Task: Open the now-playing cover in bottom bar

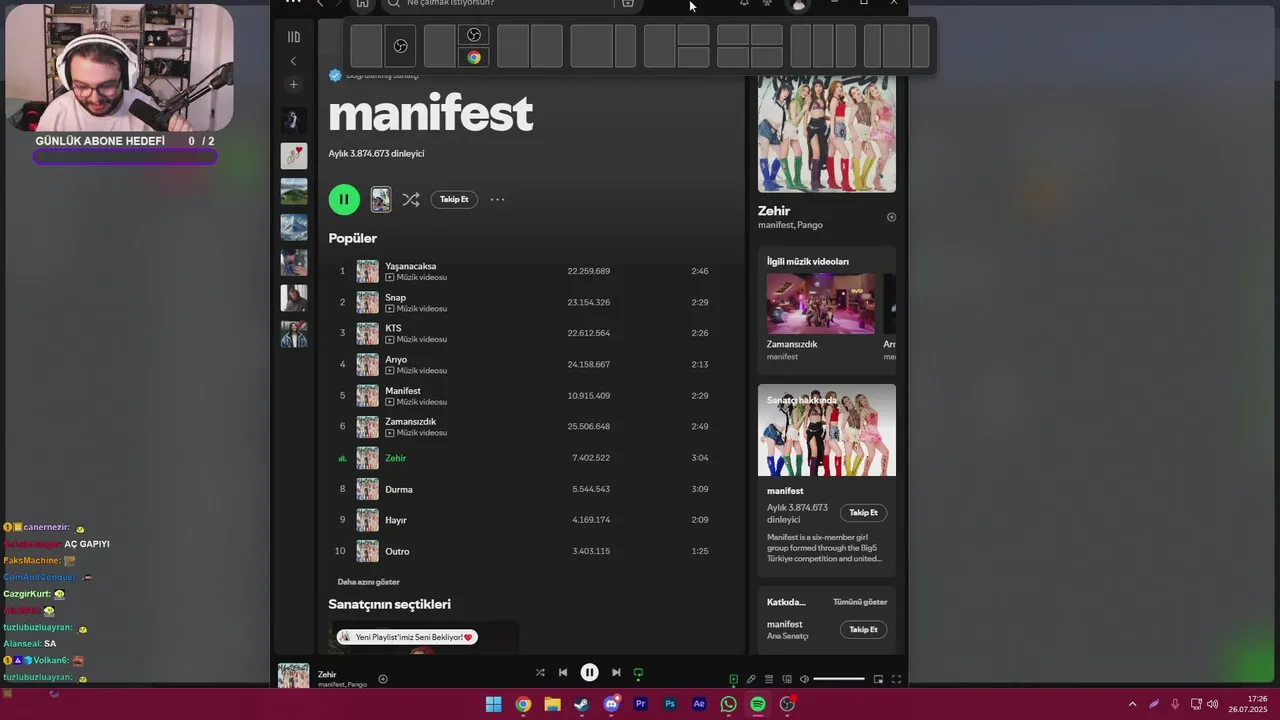Action: (x=293, y=676)
